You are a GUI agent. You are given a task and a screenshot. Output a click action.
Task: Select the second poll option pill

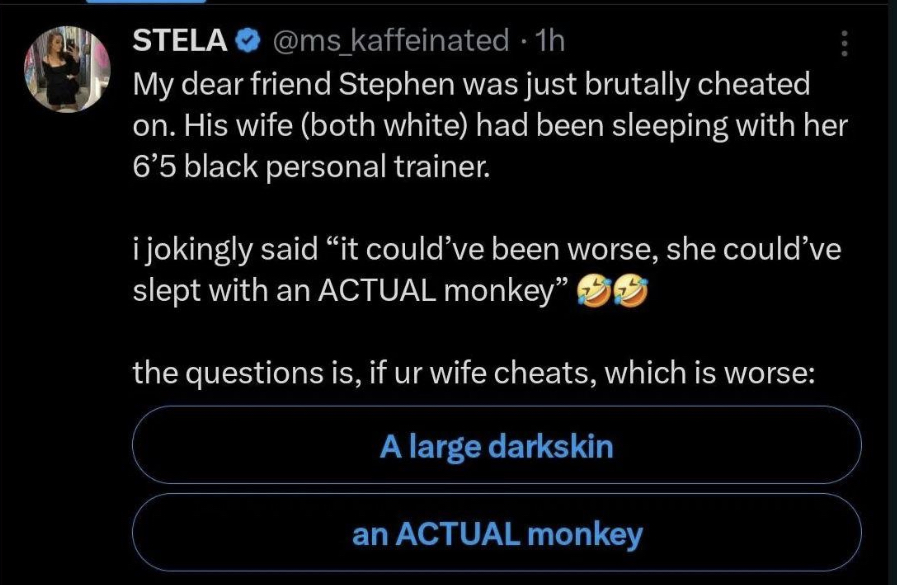coord(496,533)
